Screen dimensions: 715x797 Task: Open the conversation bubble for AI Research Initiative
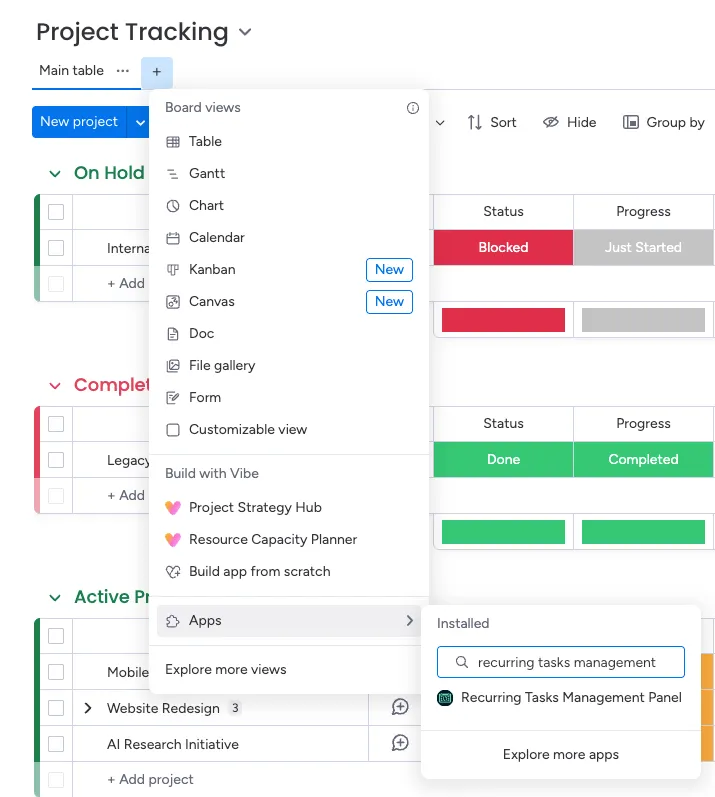point(400,743)
